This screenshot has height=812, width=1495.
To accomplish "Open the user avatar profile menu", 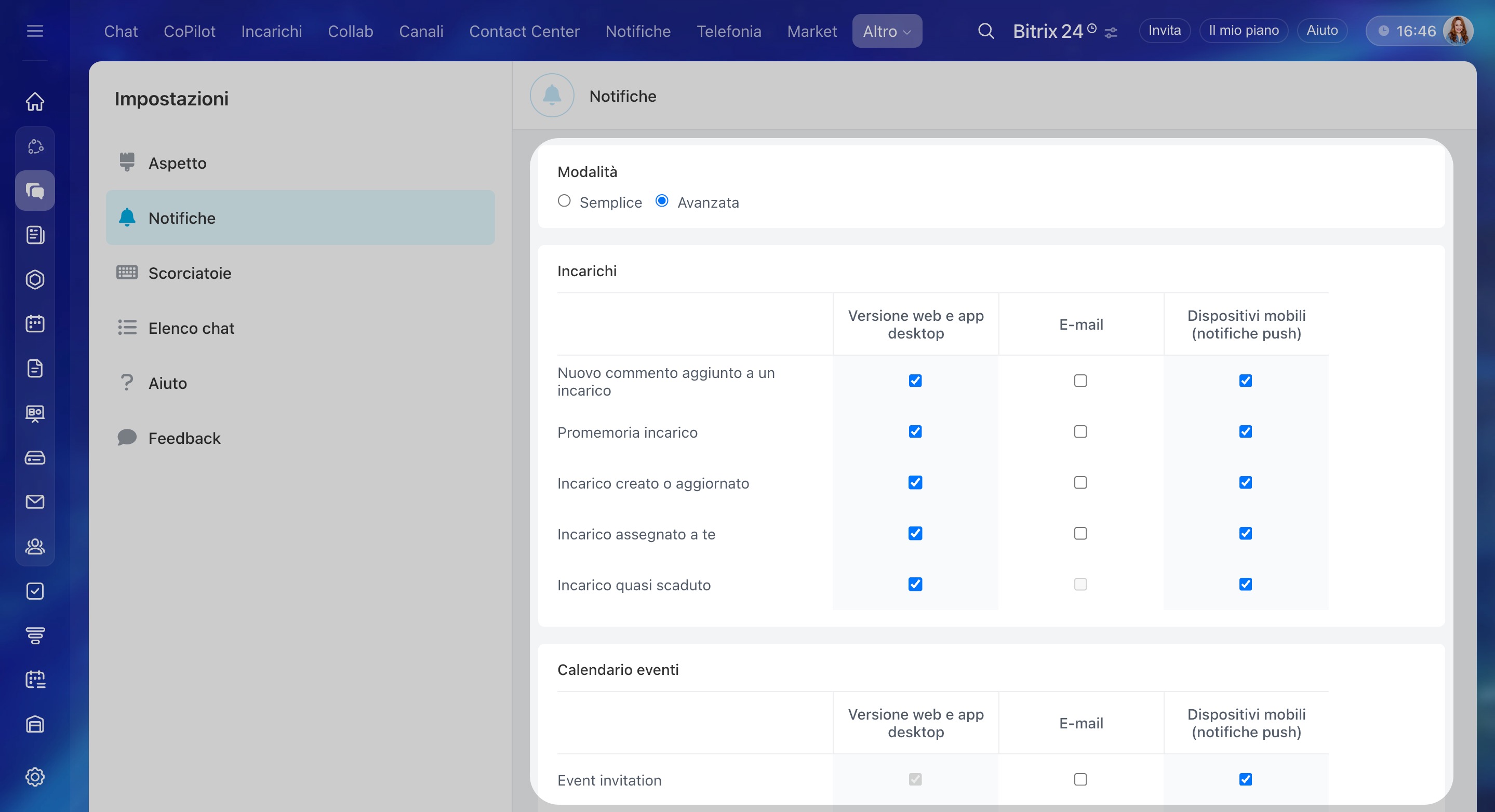I will tap(1459, 31).
